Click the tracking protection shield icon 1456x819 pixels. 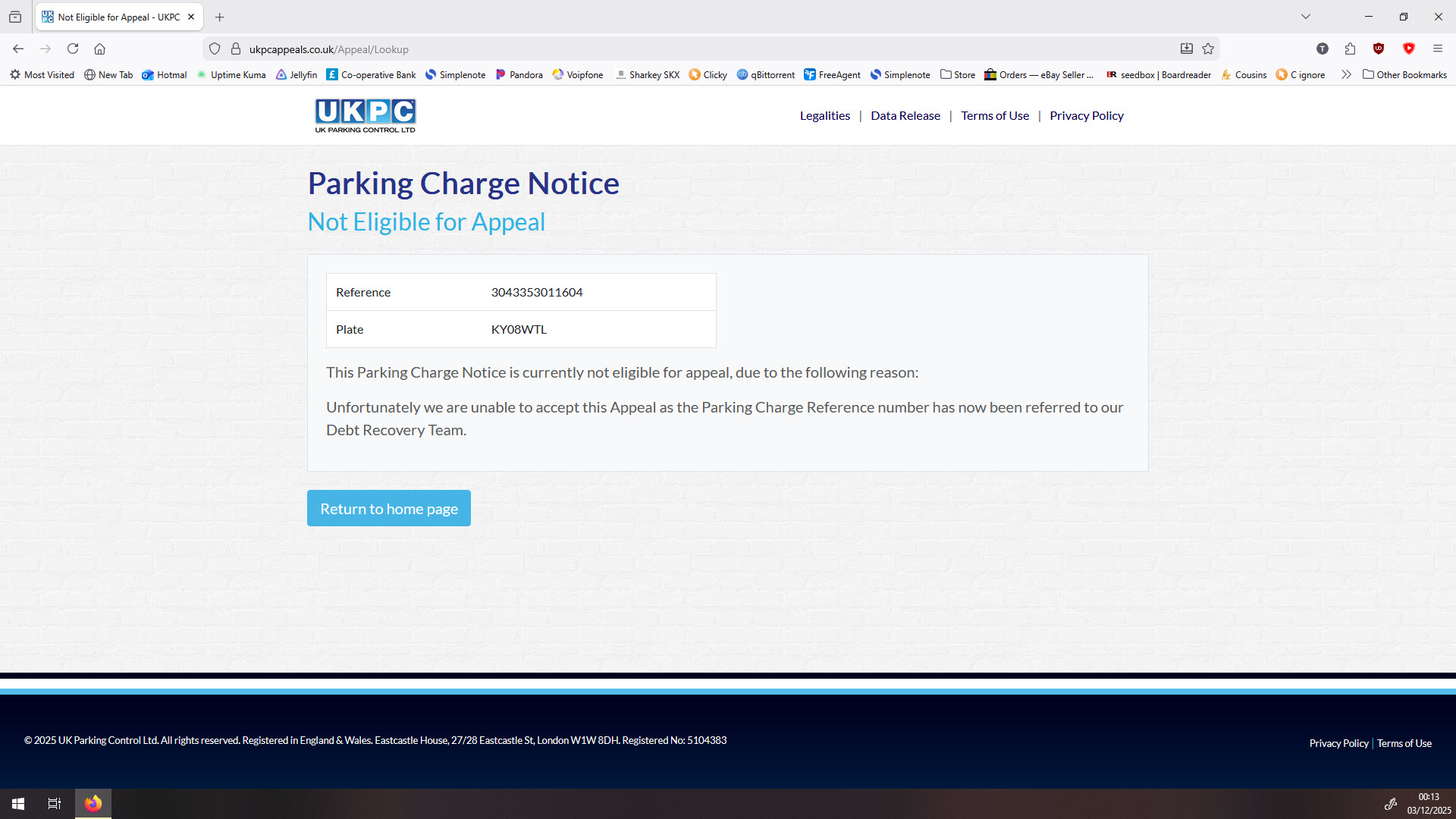click(215, 49)
